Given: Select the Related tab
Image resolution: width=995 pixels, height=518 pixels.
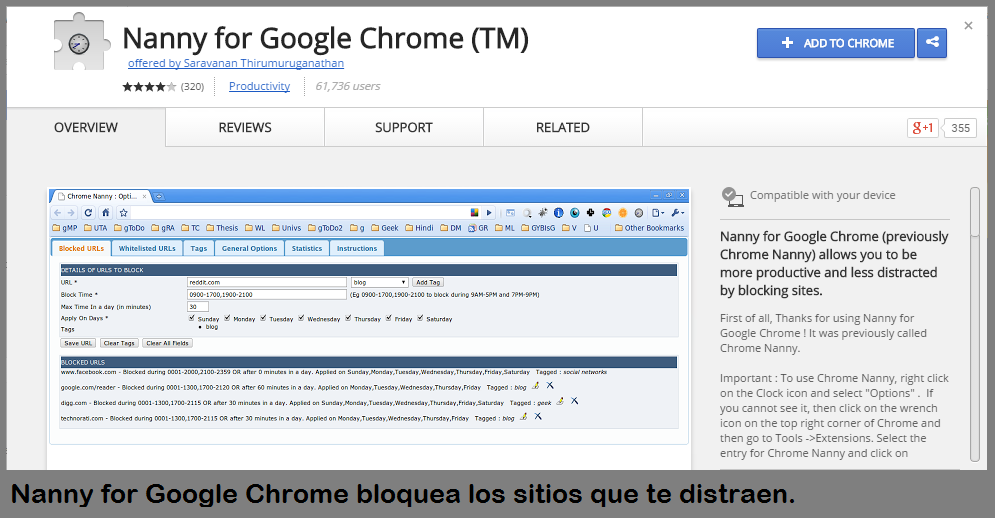Looking at the screenshot, I should [562, 128].
